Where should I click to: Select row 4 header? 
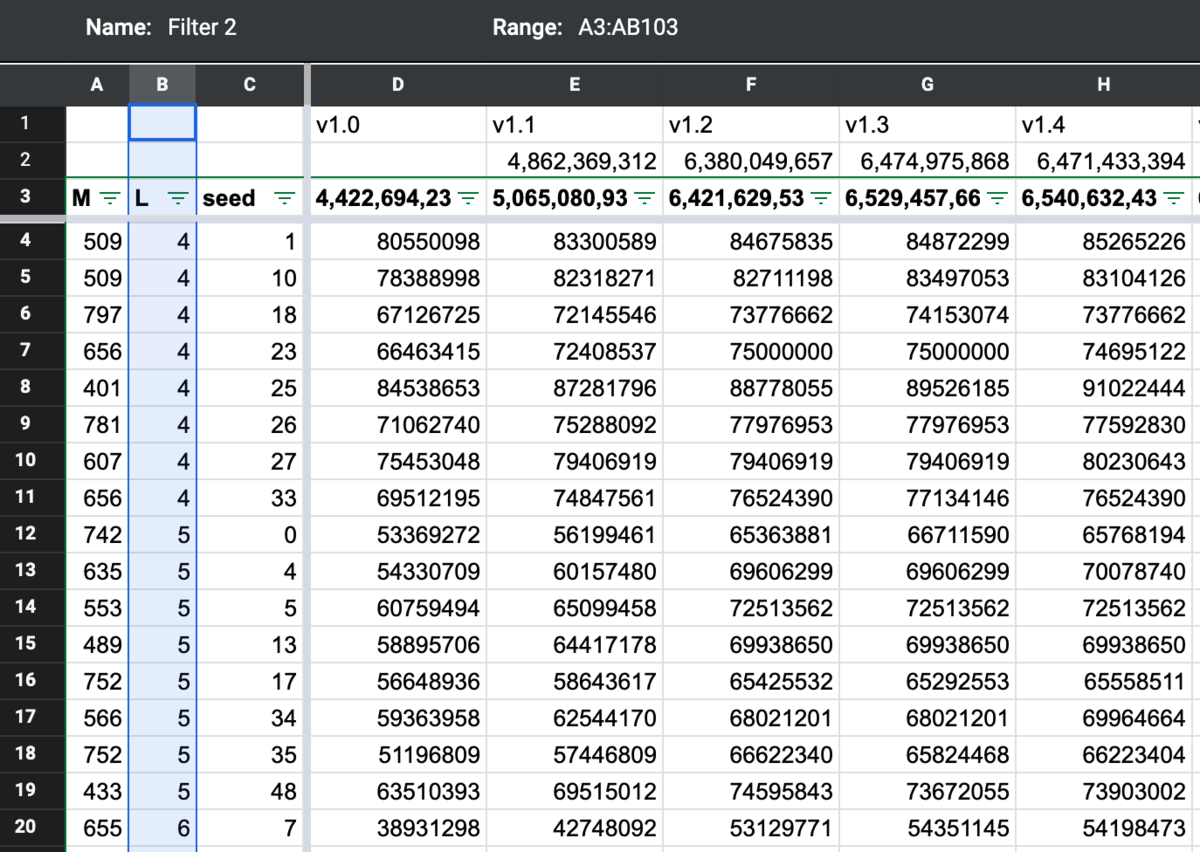[x=33, y=240]
